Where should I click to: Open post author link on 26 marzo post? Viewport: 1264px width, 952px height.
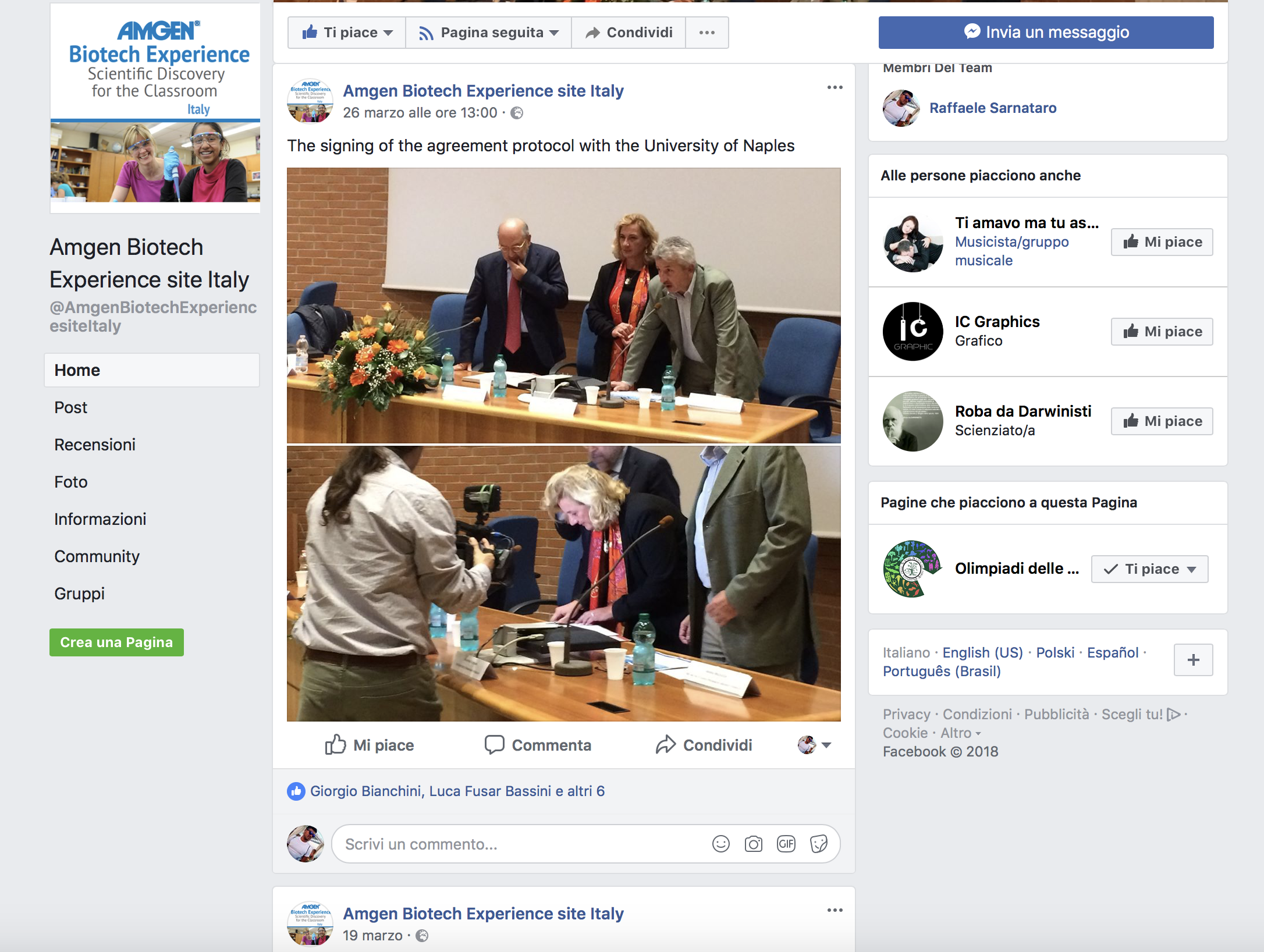click(483, 91)
